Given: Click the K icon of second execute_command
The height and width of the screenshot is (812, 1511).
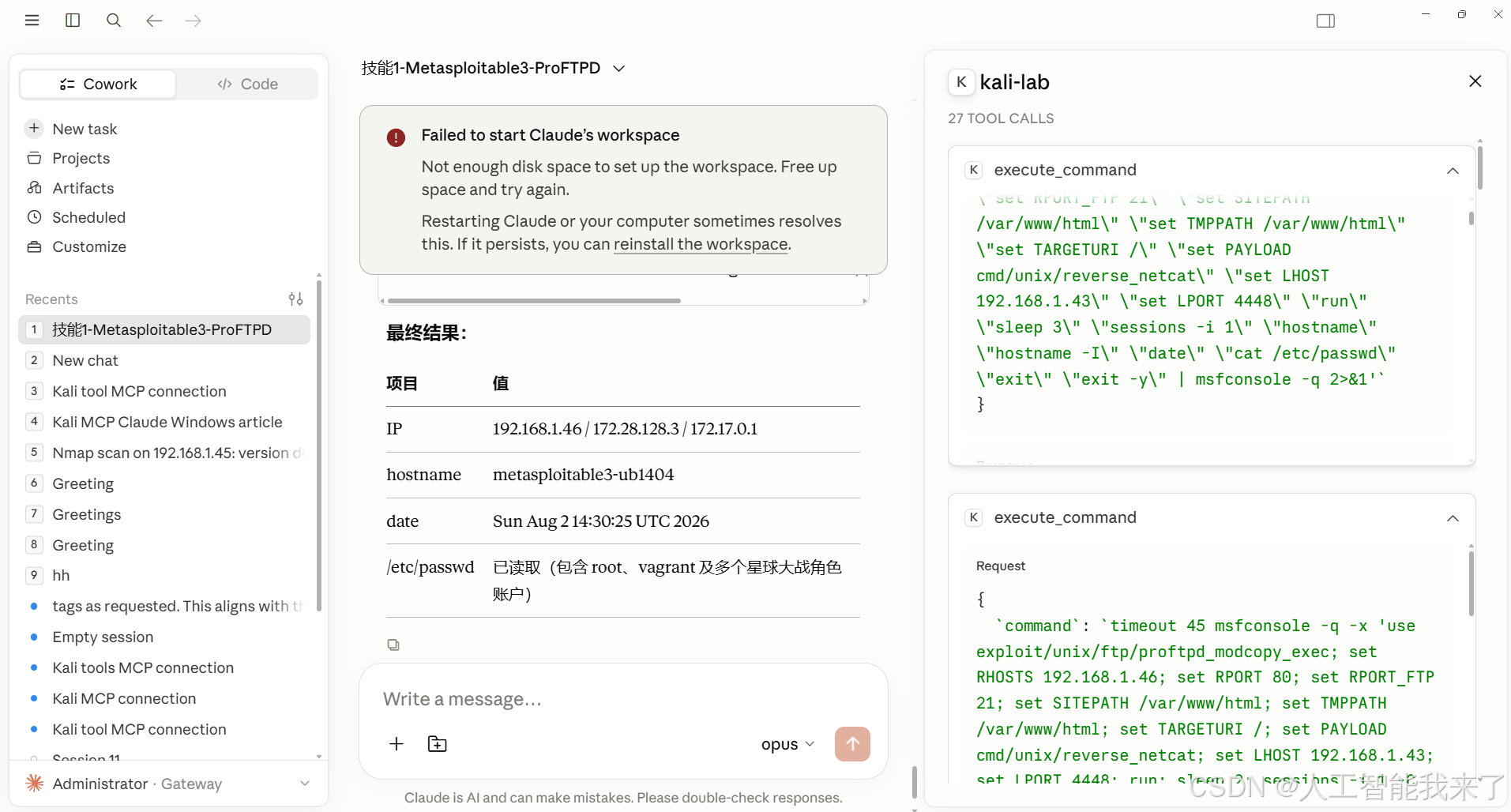Looking at the screenshot, I should pyautogui.click(x=974, y=517).
